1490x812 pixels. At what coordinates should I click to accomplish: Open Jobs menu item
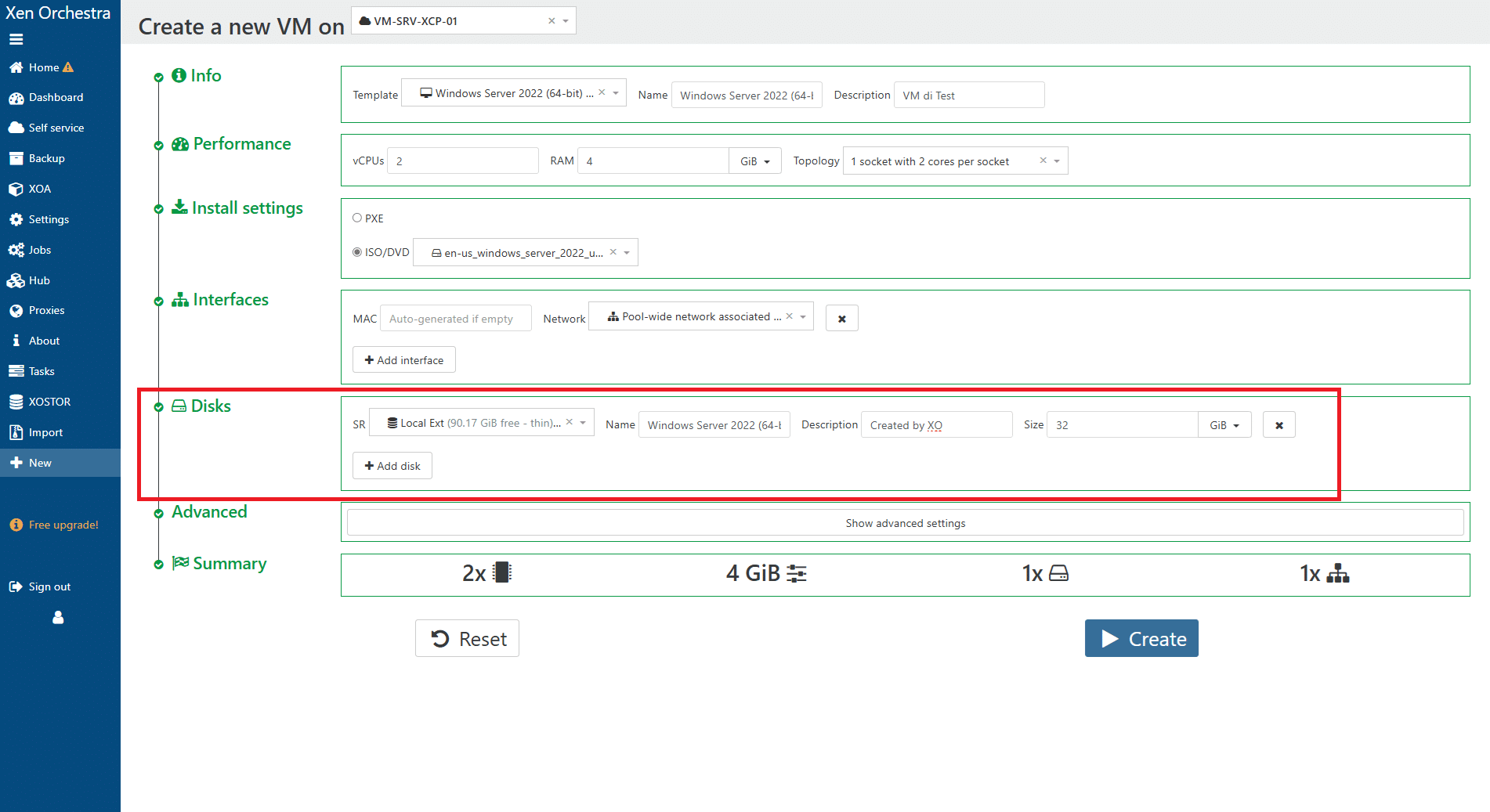(60, 250)
